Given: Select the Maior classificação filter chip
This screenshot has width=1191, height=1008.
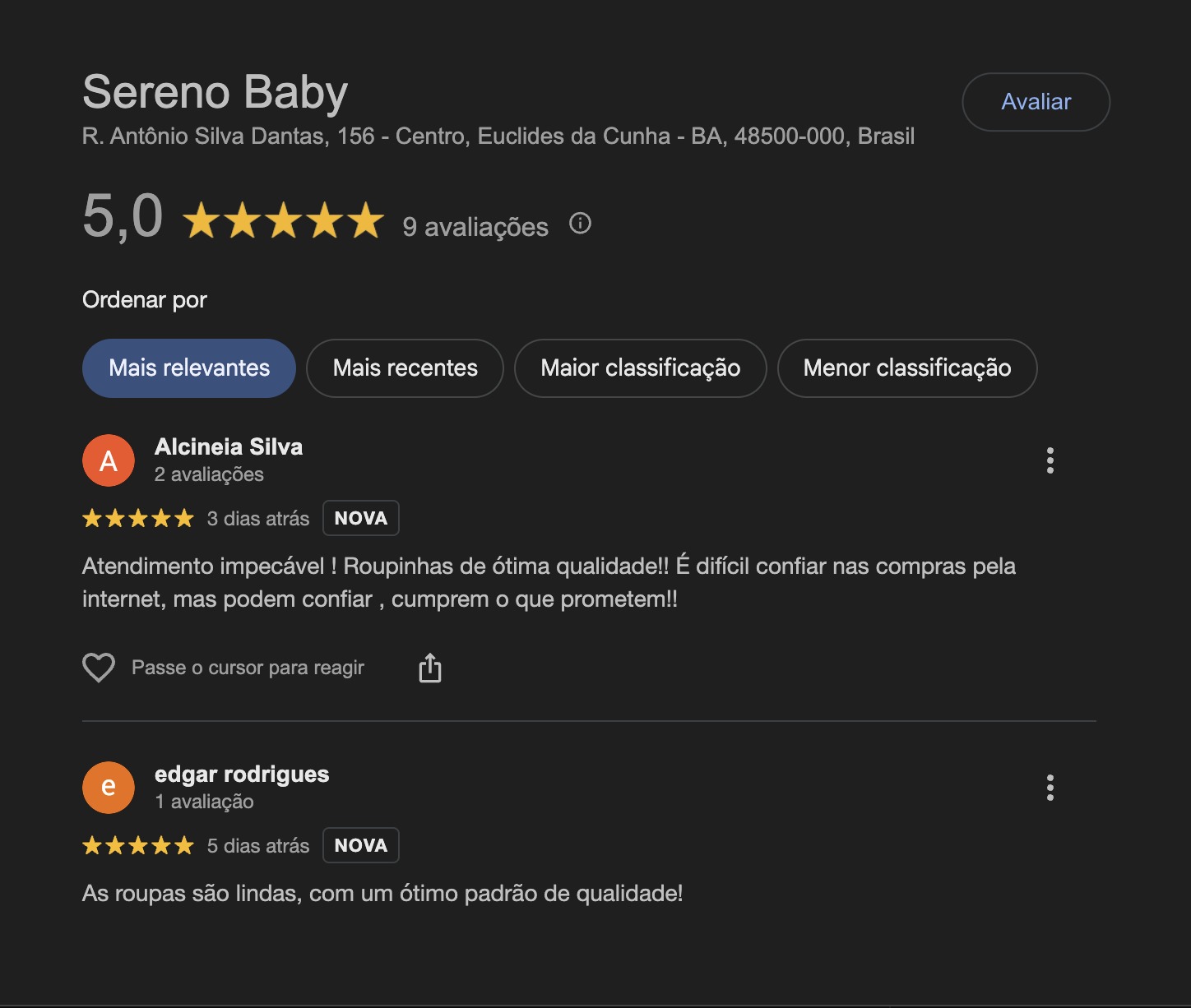Looking at the screenshot, I should click(640, 368).
